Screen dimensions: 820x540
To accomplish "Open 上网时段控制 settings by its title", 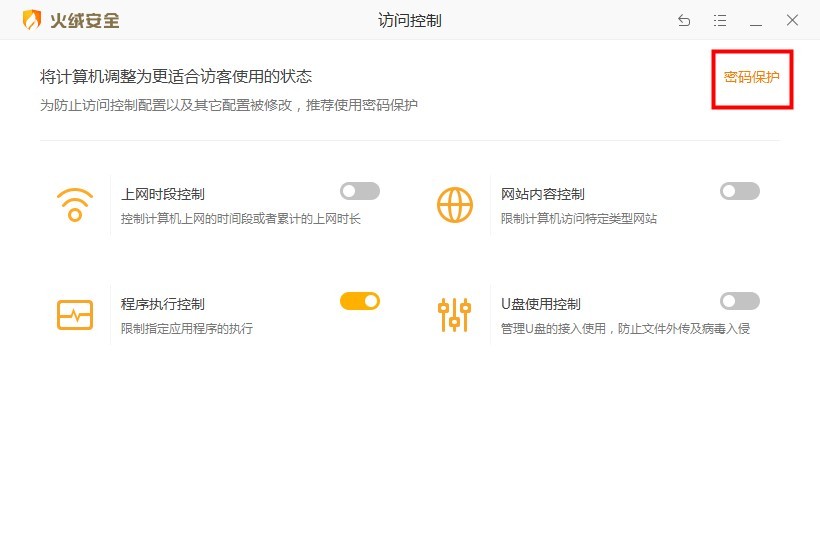I will click(x=163, y=194).
